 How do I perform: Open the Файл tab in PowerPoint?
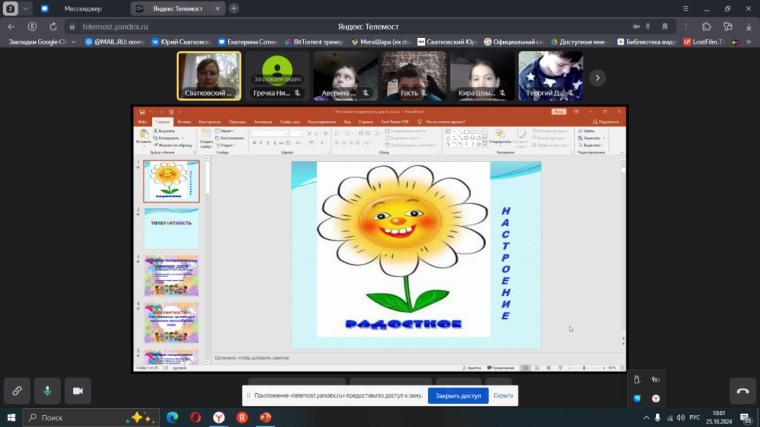142,122
